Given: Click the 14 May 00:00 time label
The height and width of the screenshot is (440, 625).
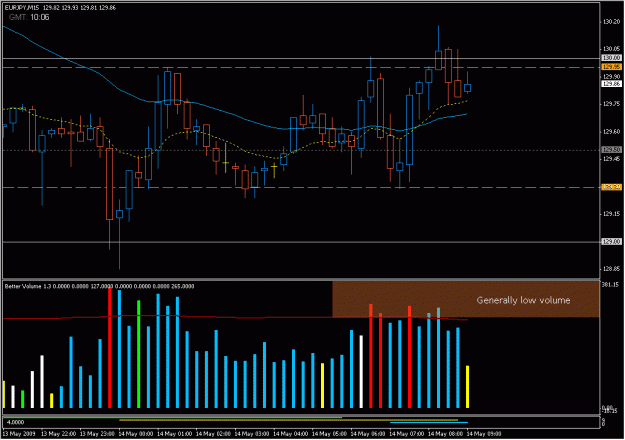Looking at the screenshot, I should tap(136, 434).
